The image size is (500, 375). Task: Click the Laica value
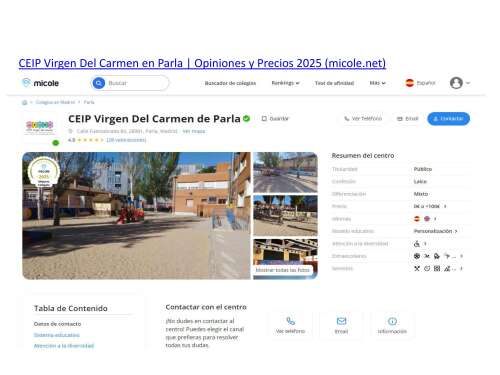point(420,182)
